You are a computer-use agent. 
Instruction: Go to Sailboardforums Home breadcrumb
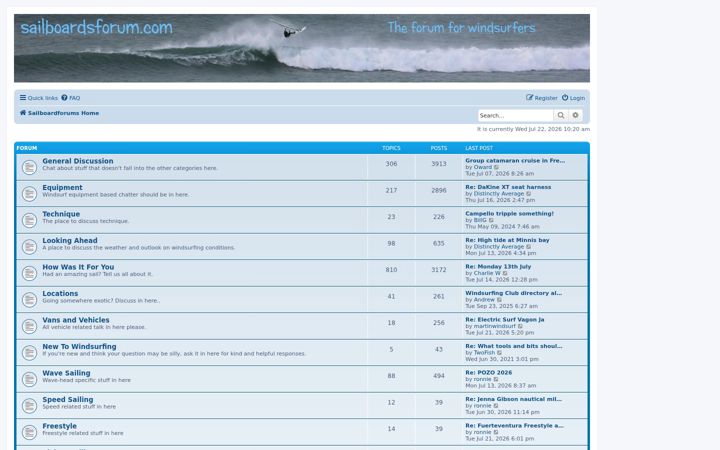coord(59,113)
